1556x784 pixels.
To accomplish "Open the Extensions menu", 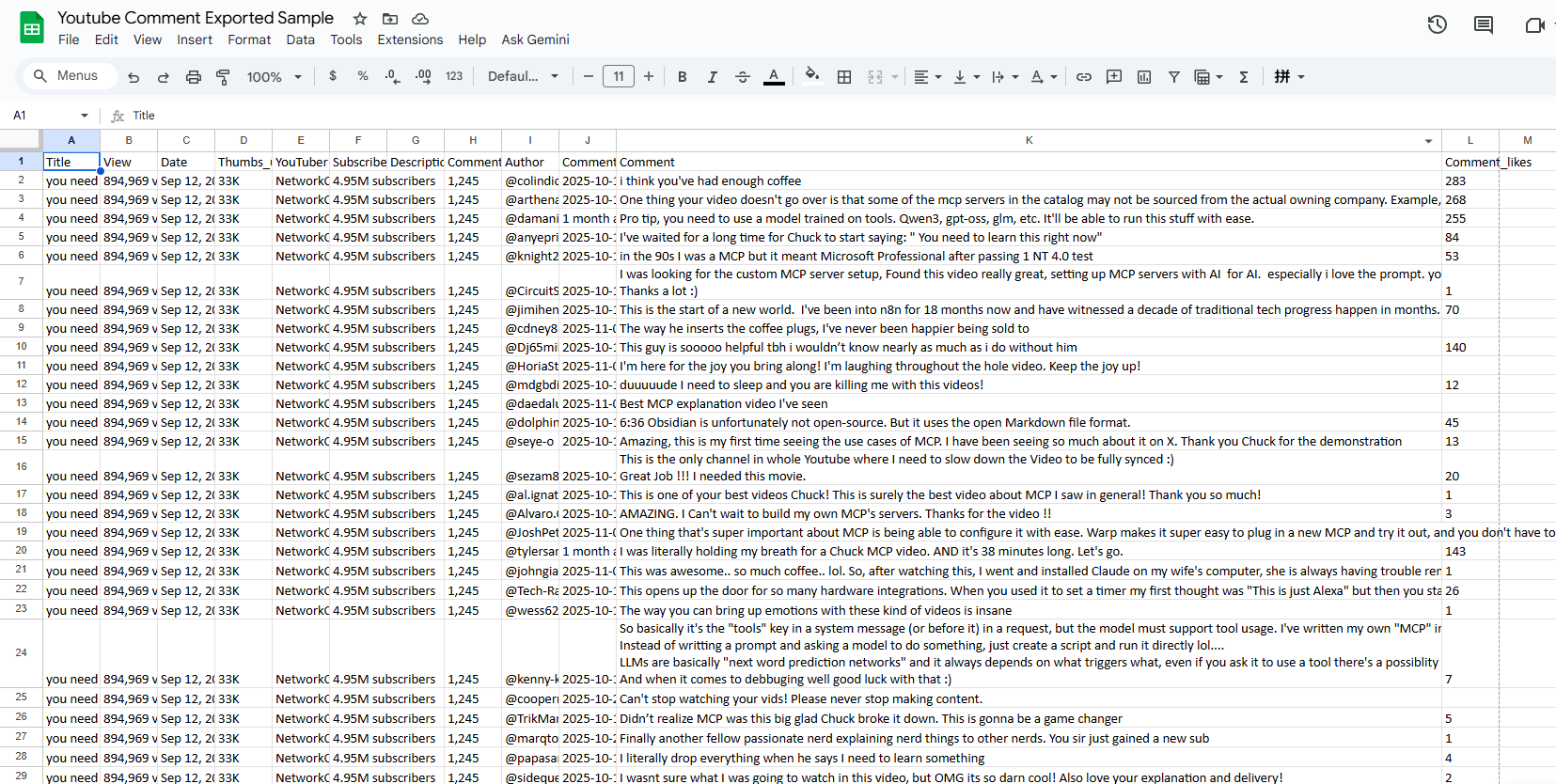I will click(x=410, y=39).
